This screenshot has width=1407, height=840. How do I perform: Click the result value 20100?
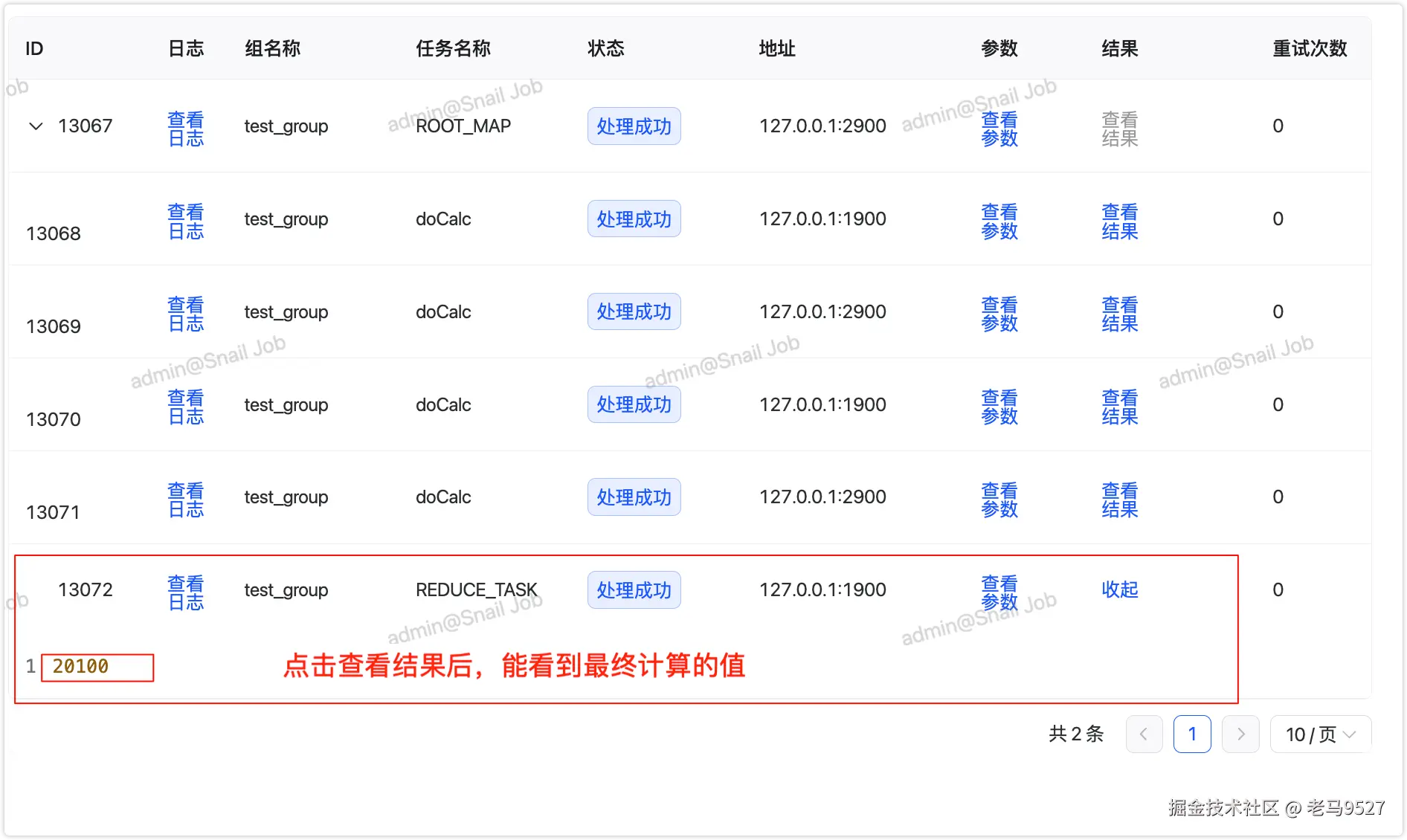[80, 666]
